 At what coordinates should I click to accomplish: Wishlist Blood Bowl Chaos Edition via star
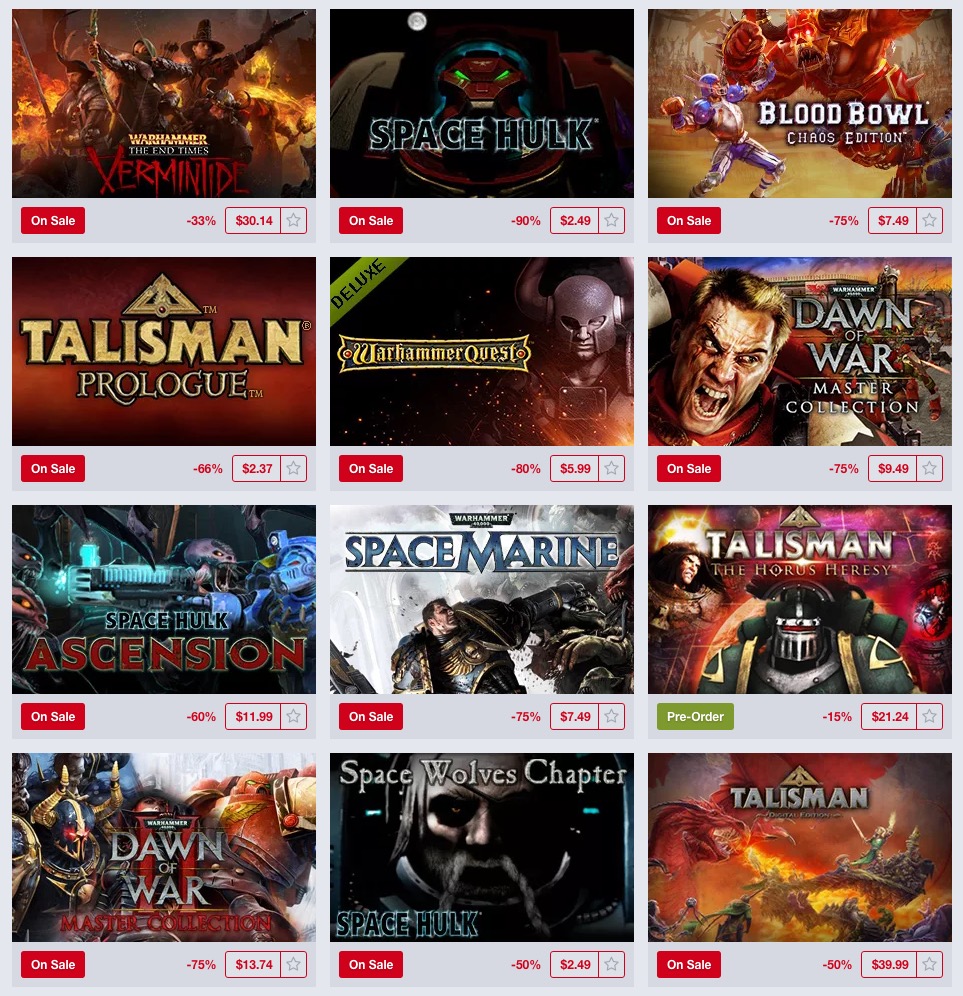coord(929,220)
